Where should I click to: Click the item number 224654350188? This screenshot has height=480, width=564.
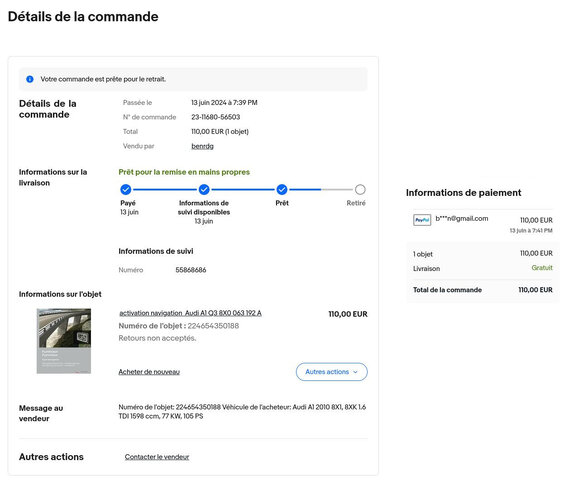click(x=213, y=326)
